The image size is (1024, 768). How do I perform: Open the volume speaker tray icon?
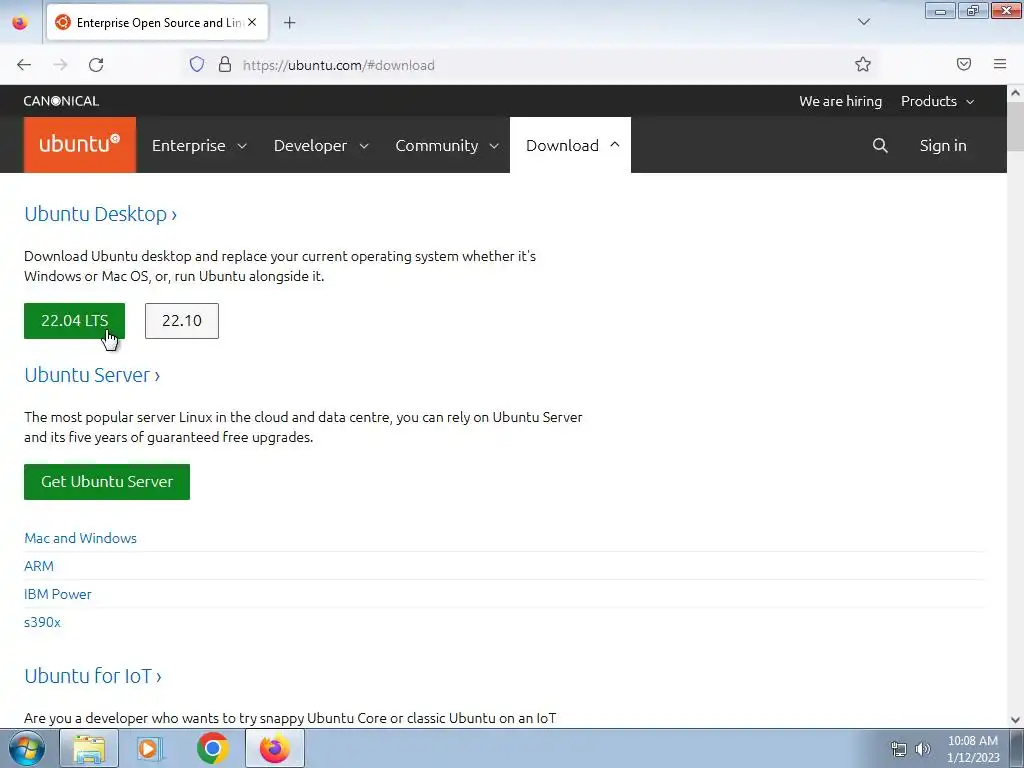[923, 749]
